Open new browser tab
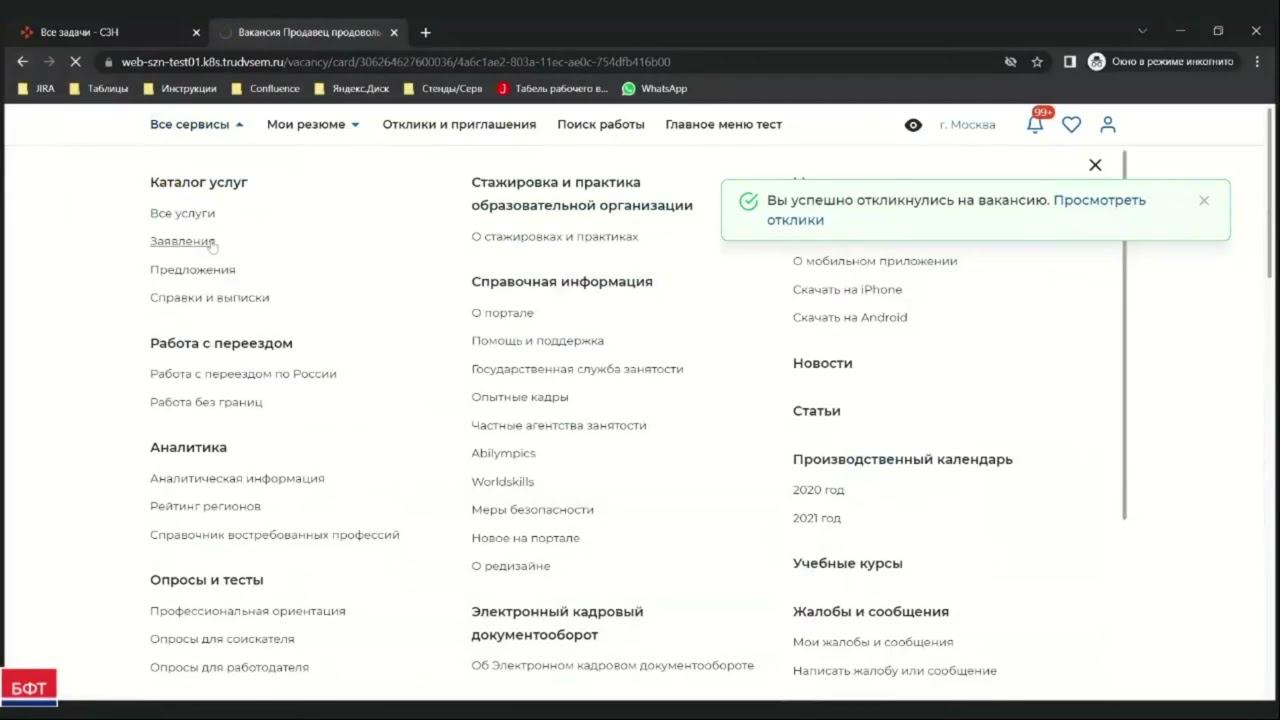 point(425,32)
